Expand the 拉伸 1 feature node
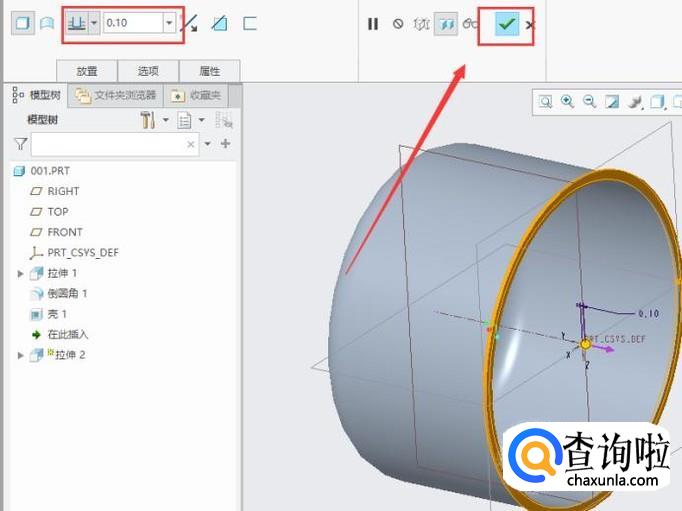This screenshot has width=682, height=511. (x=20, y=274)
